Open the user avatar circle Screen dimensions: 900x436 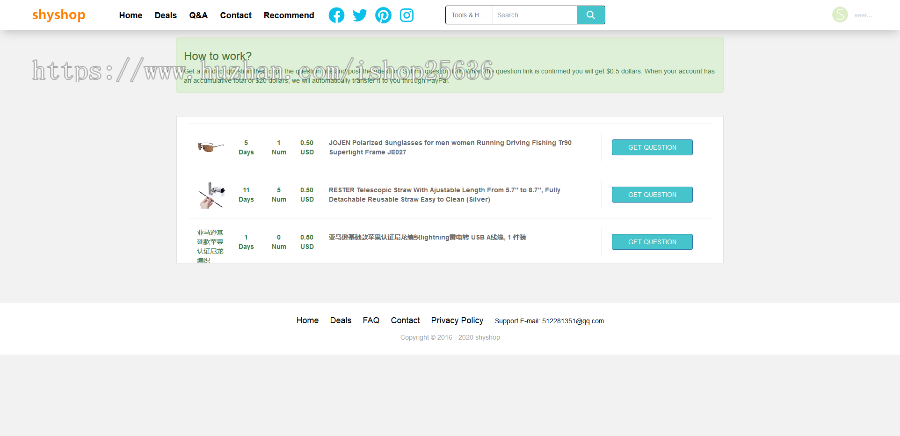click(x=840, y=15)
